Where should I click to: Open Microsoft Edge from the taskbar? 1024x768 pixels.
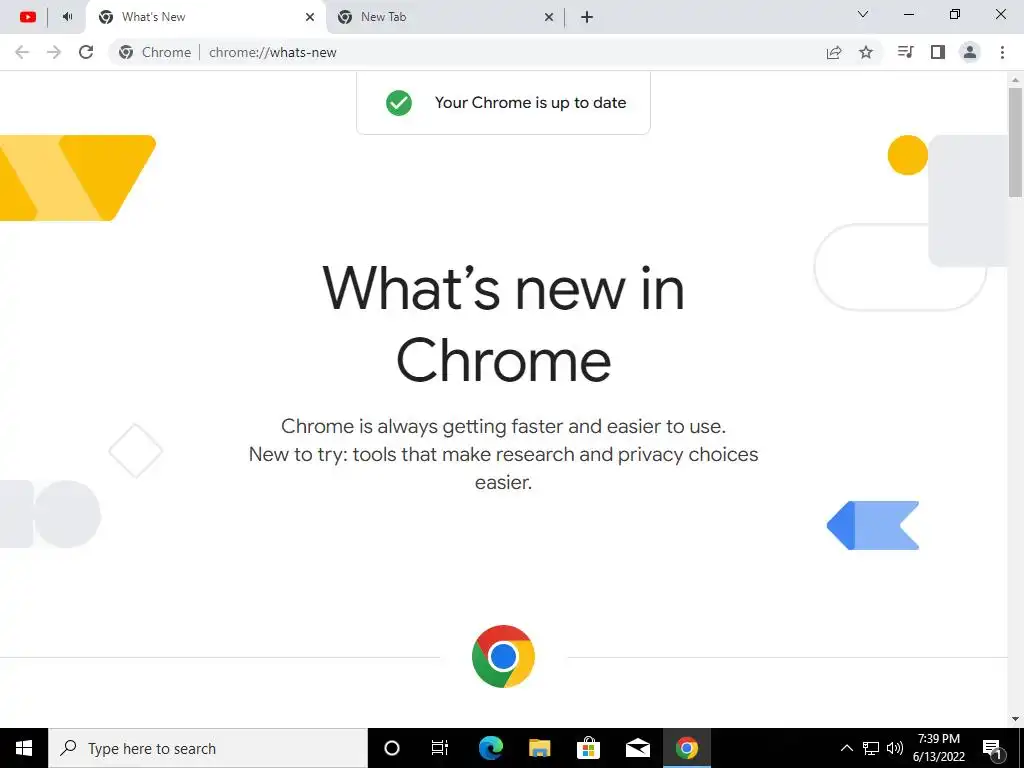coord(490,748)
